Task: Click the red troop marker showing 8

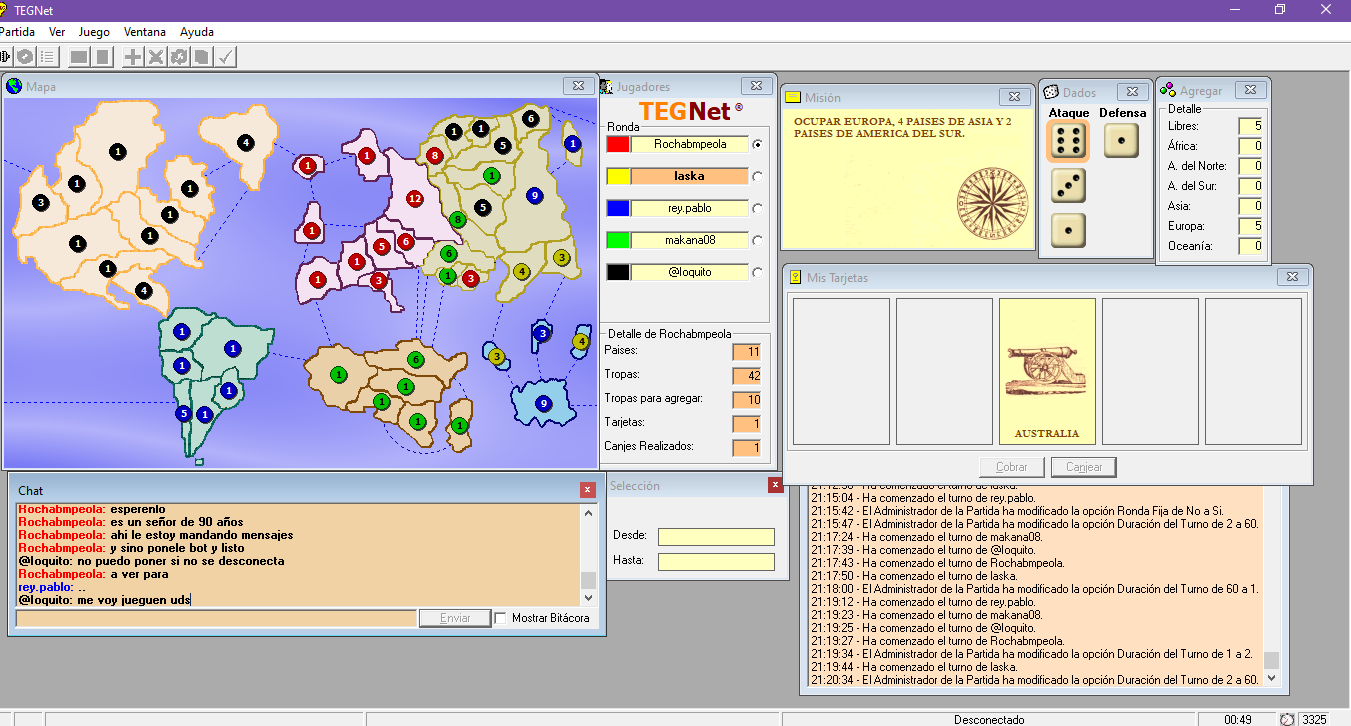Action: (x=434, y=156)
